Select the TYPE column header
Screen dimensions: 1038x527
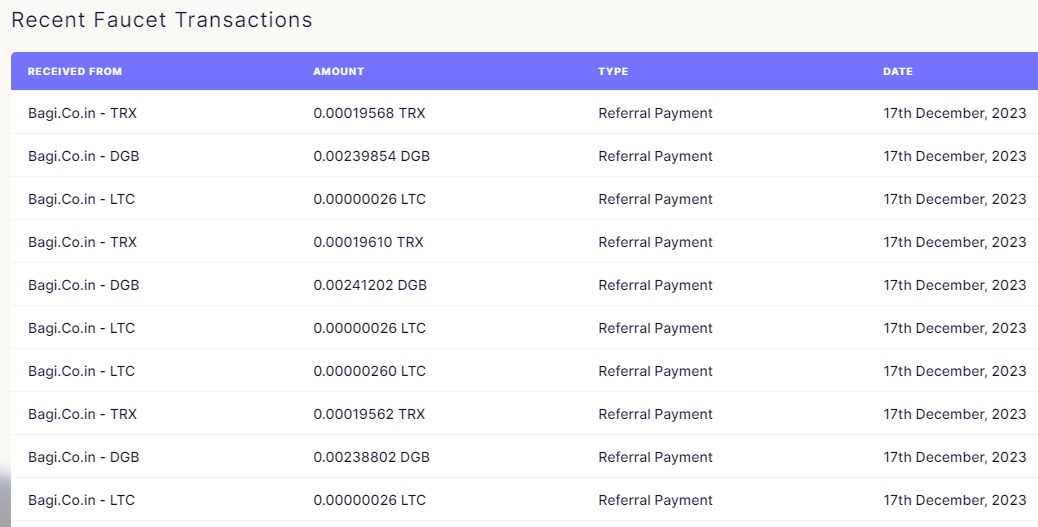tap(613, 72)
